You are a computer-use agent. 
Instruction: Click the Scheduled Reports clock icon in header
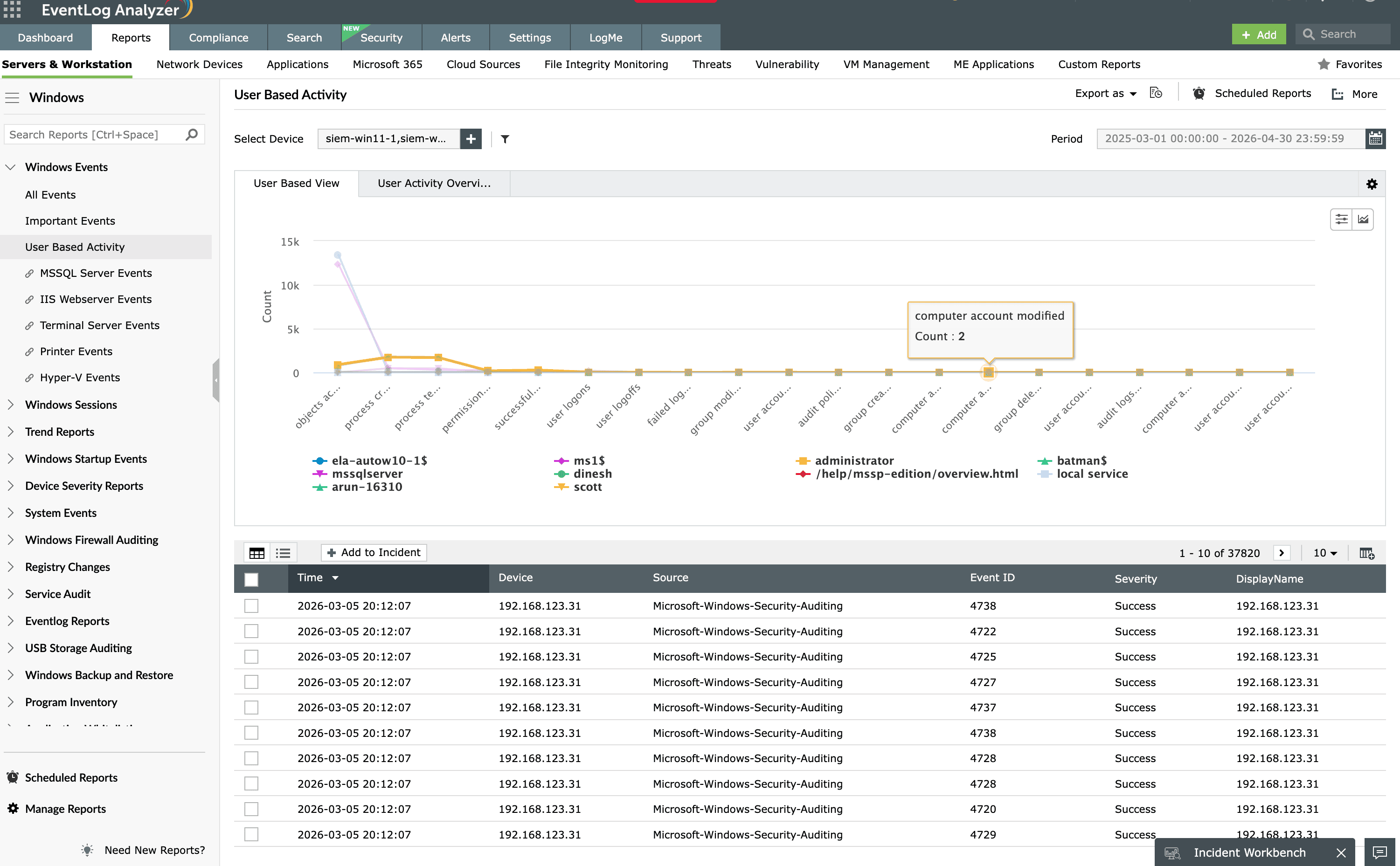tap(1199, 93)
